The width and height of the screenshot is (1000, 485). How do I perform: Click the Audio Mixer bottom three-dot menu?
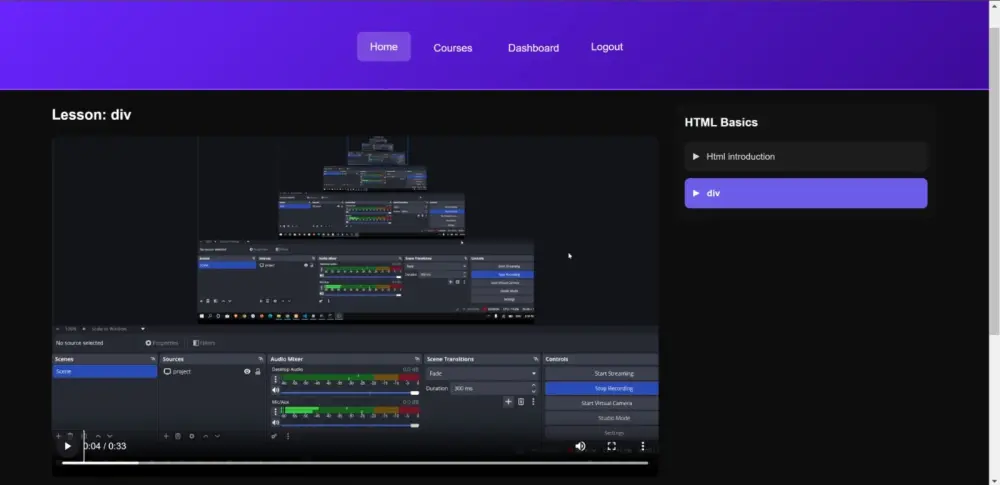tap(288, 436)
